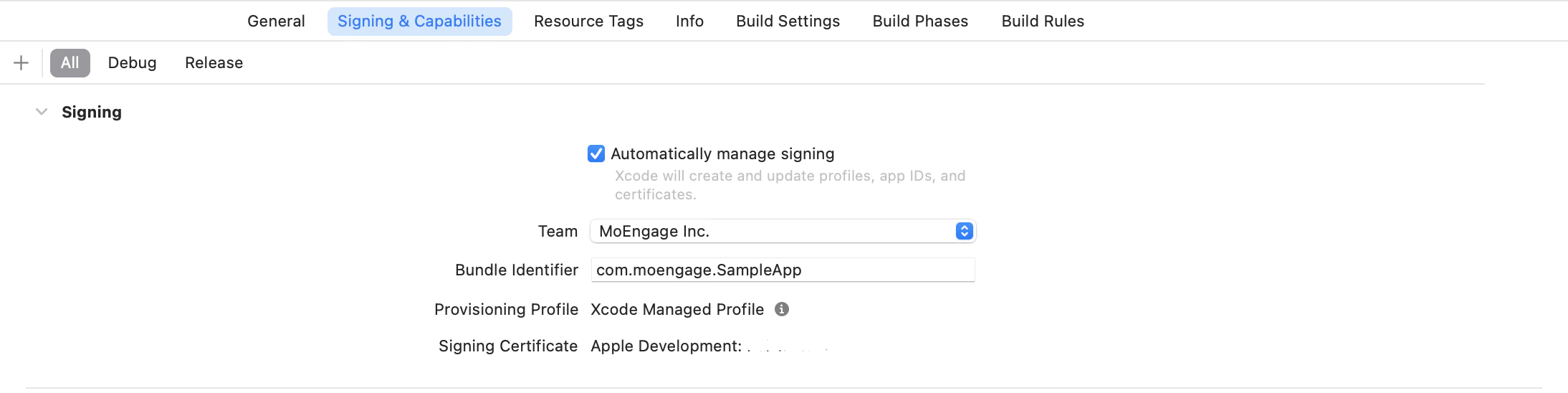1568x393 pixels.
Task: Collapse the Signing section chevron
Action: [x=42, y=112]
